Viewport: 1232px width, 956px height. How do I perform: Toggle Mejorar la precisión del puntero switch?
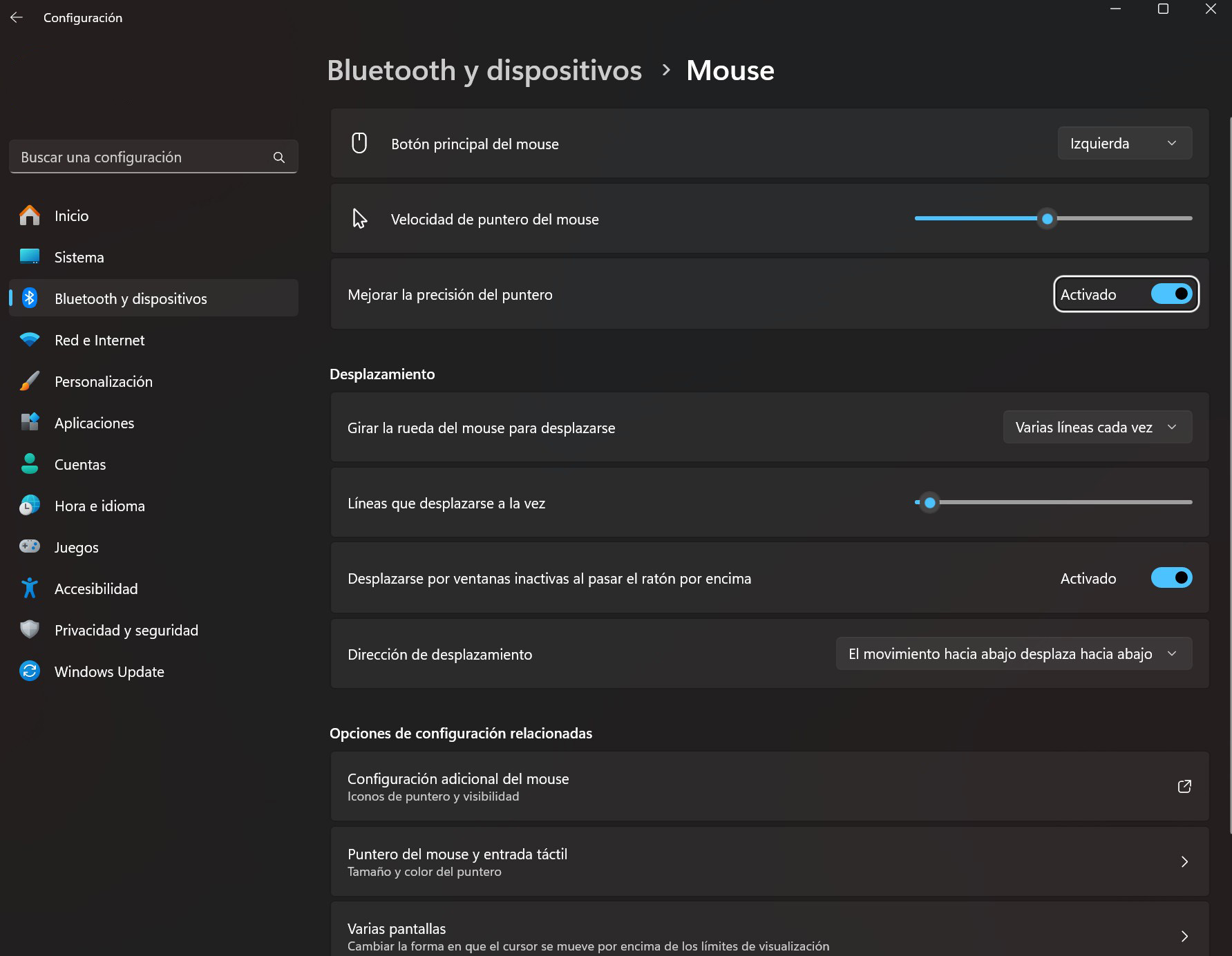pyautogui.click(x=1171, y=294)
